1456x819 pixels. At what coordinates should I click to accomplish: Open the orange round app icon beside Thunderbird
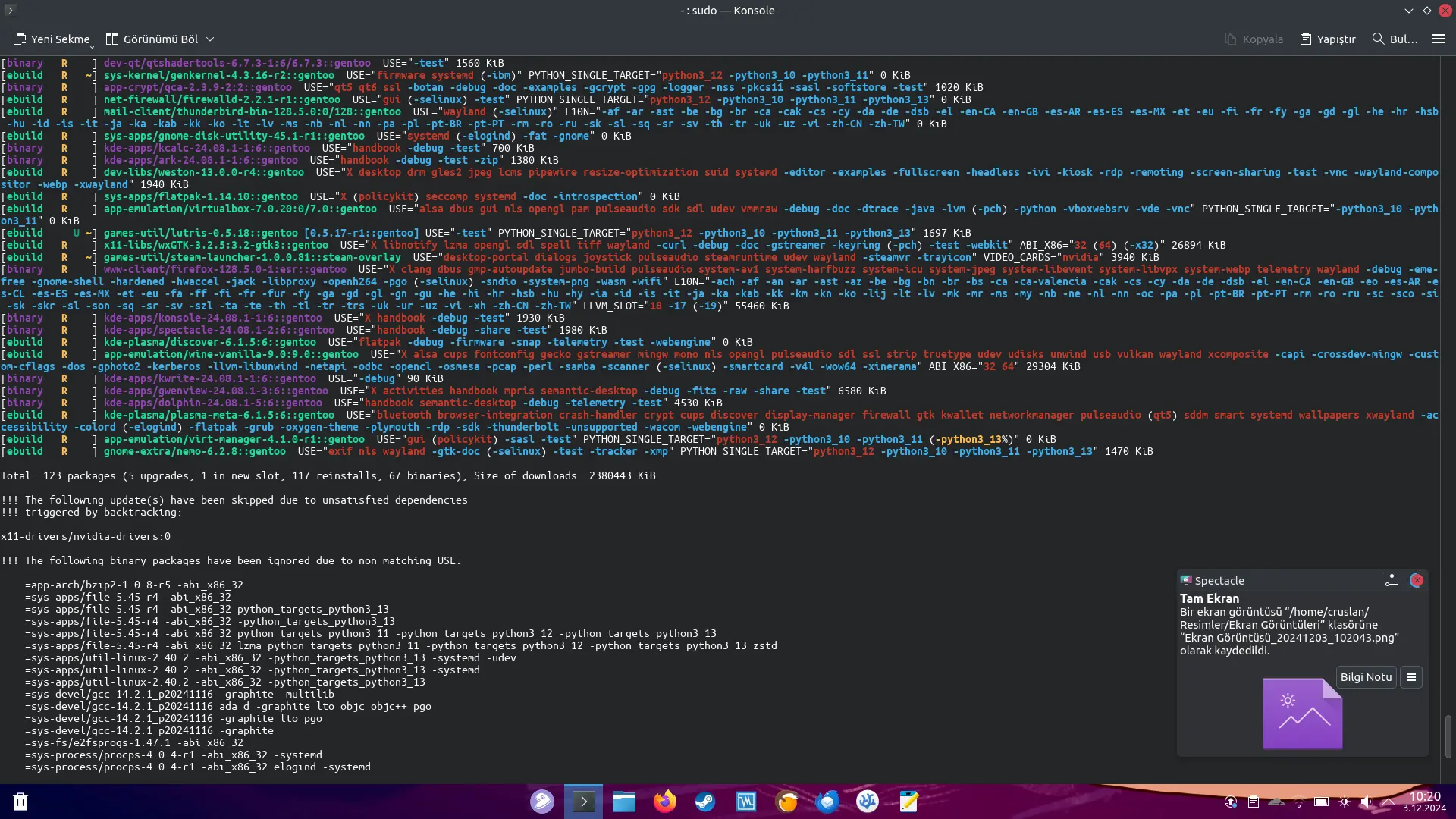click(x=787, y=802)
